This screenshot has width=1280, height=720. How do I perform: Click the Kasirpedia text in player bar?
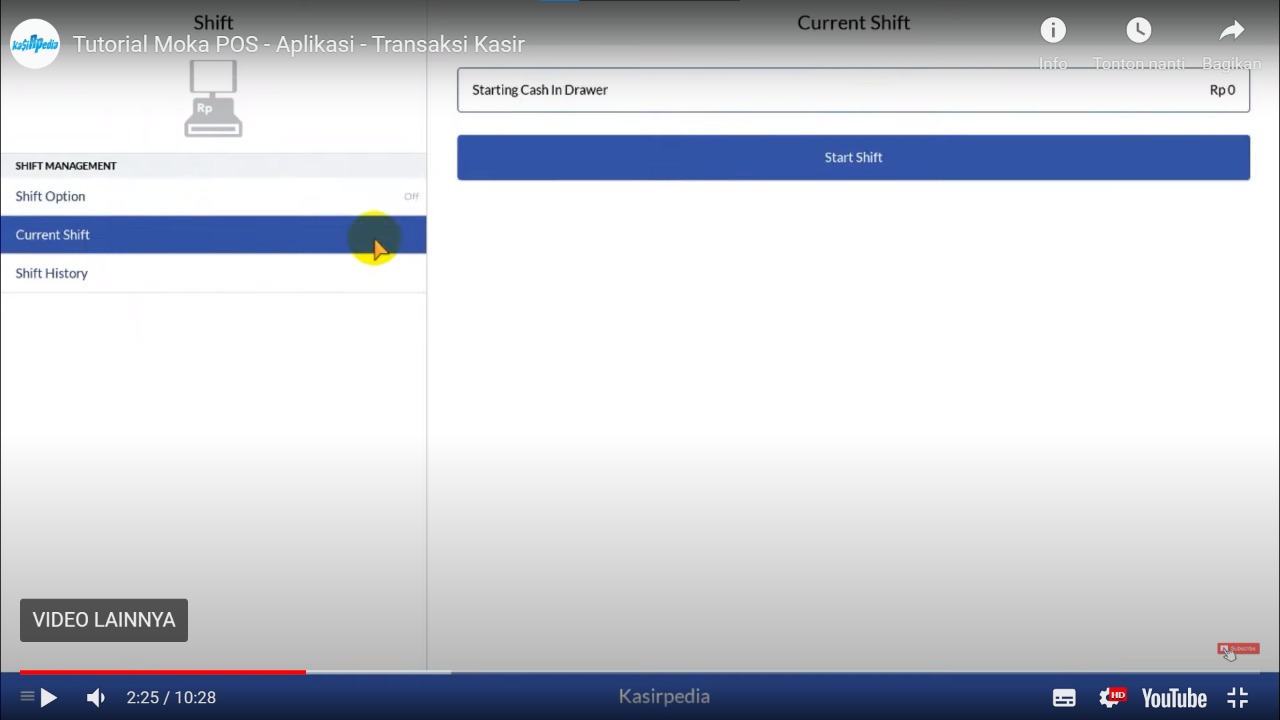(x=664, y=696)
